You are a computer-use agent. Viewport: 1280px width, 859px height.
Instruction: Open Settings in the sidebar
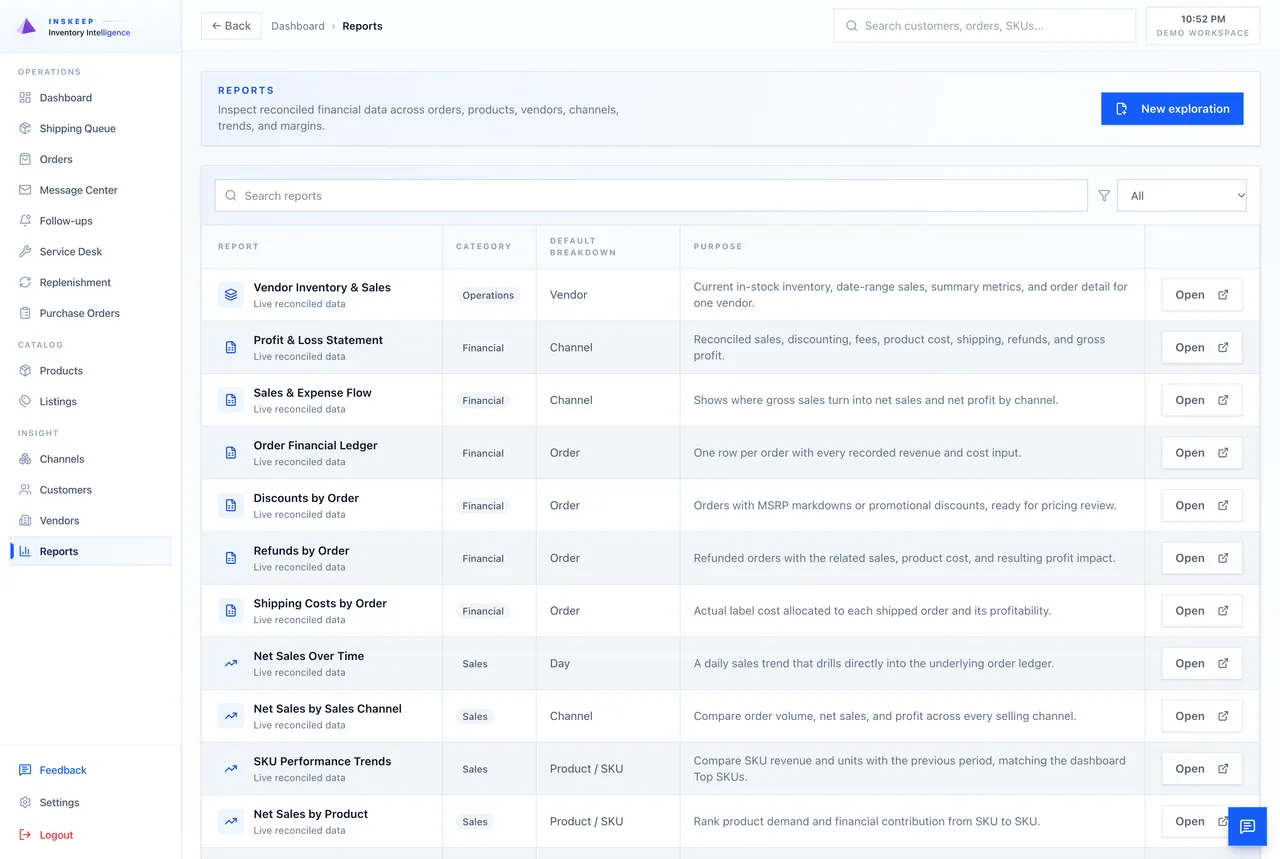[x=90, y=802]
